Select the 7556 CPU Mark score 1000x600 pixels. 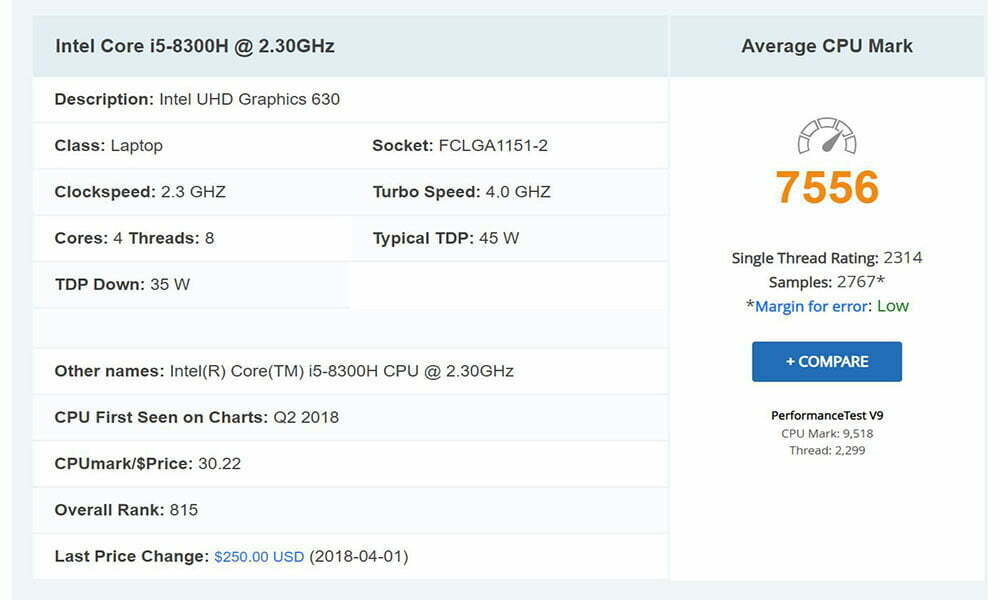[827, 187]
